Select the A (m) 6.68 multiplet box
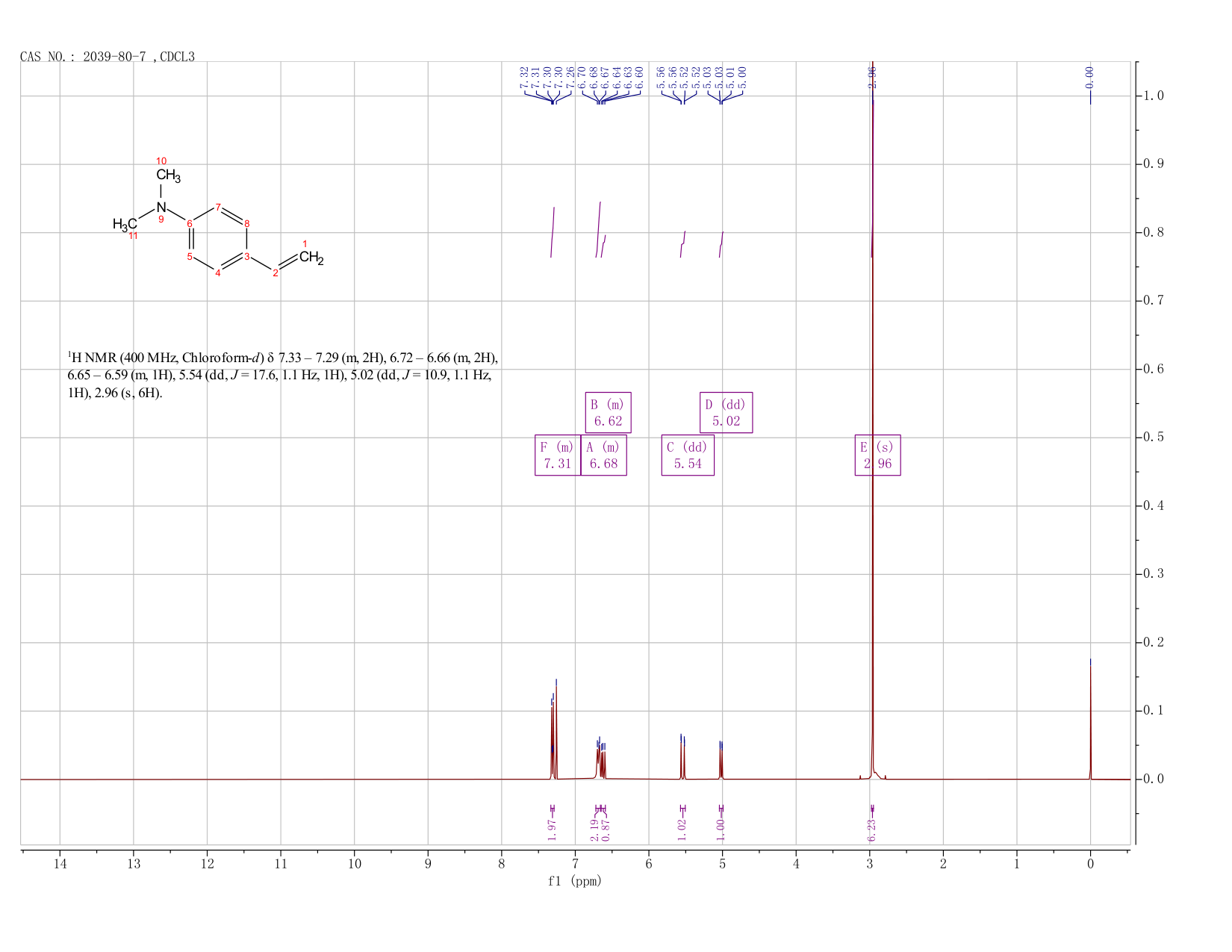This screenshot has width=1232, height=952. [603, 455]
